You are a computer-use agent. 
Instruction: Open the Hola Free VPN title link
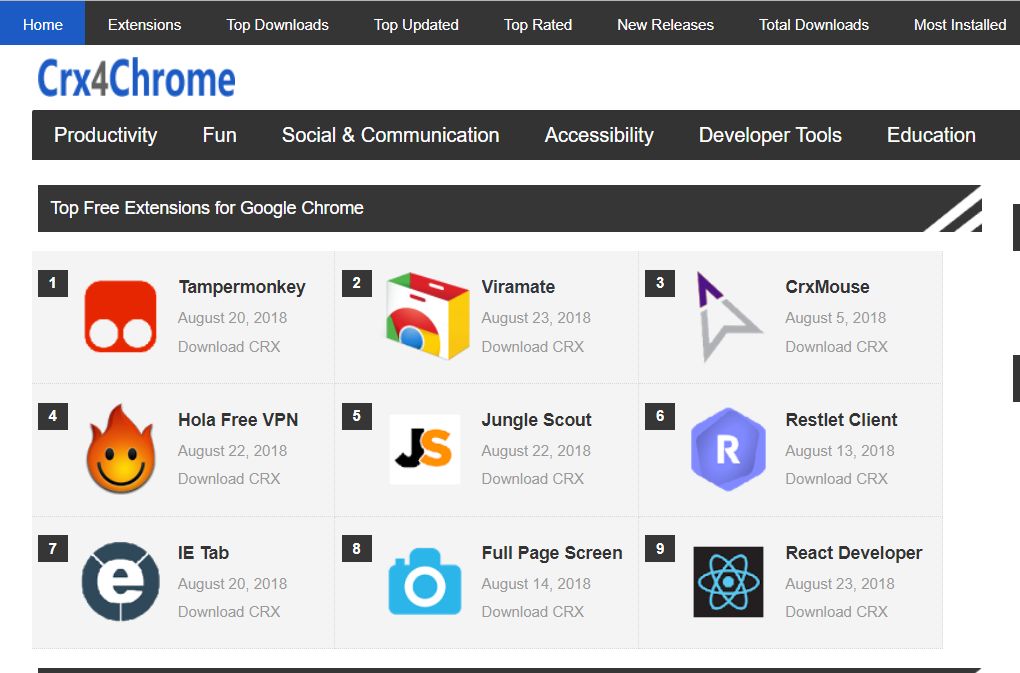coord(238,419)
